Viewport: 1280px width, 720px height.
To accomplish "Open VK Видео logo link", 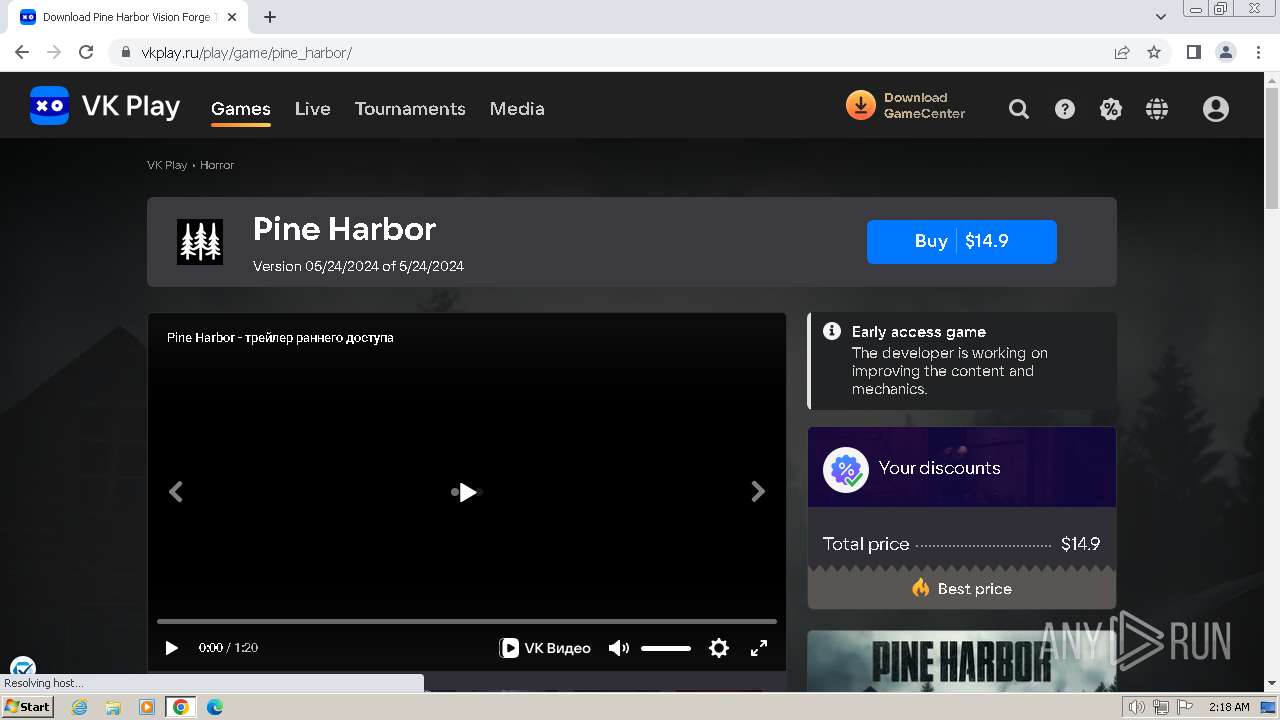I will [x=545, y=648].
